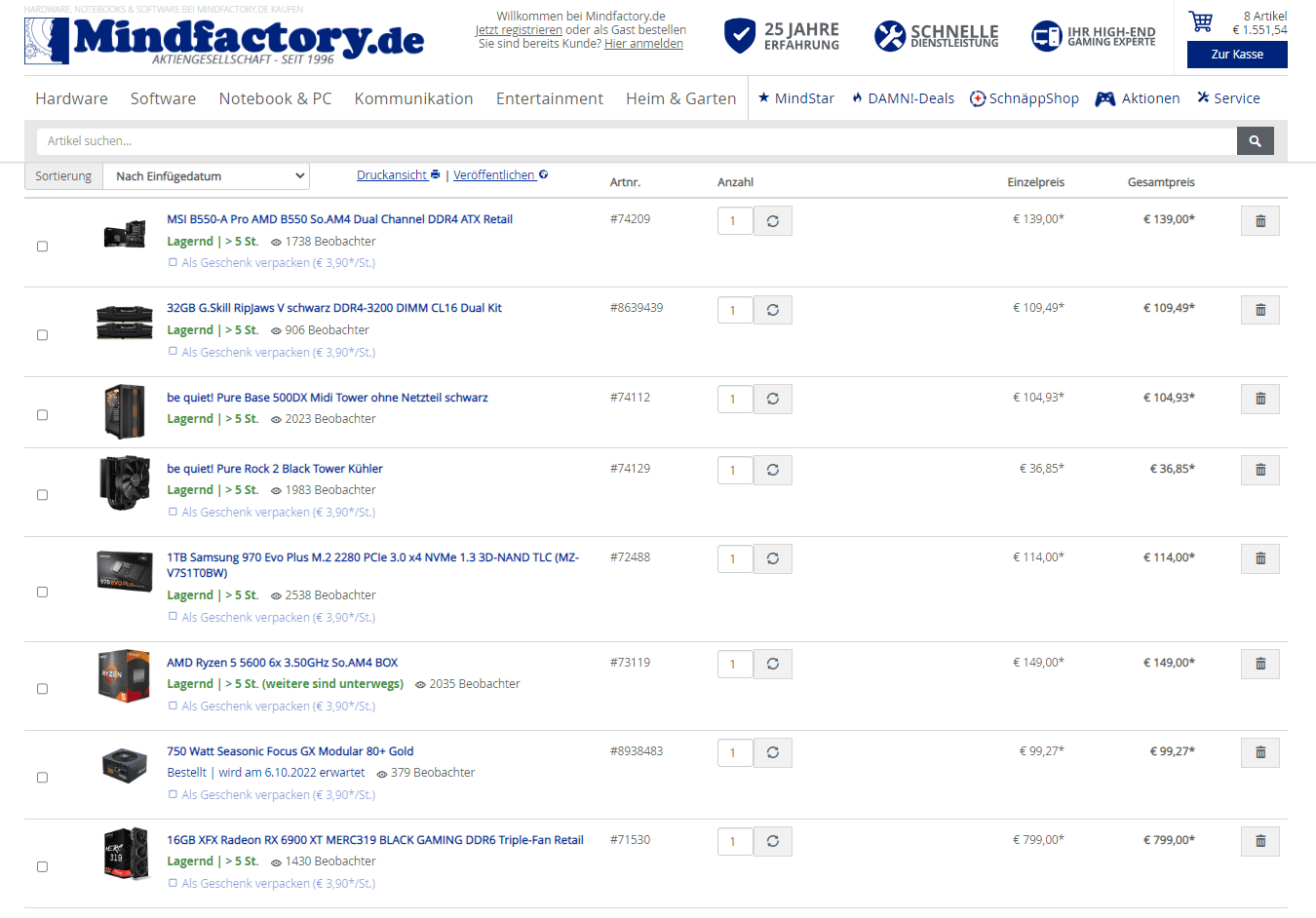This screenshot has height=918, width=1316.
Task: Open Druckansicht print view
Action: pos(398,175)
